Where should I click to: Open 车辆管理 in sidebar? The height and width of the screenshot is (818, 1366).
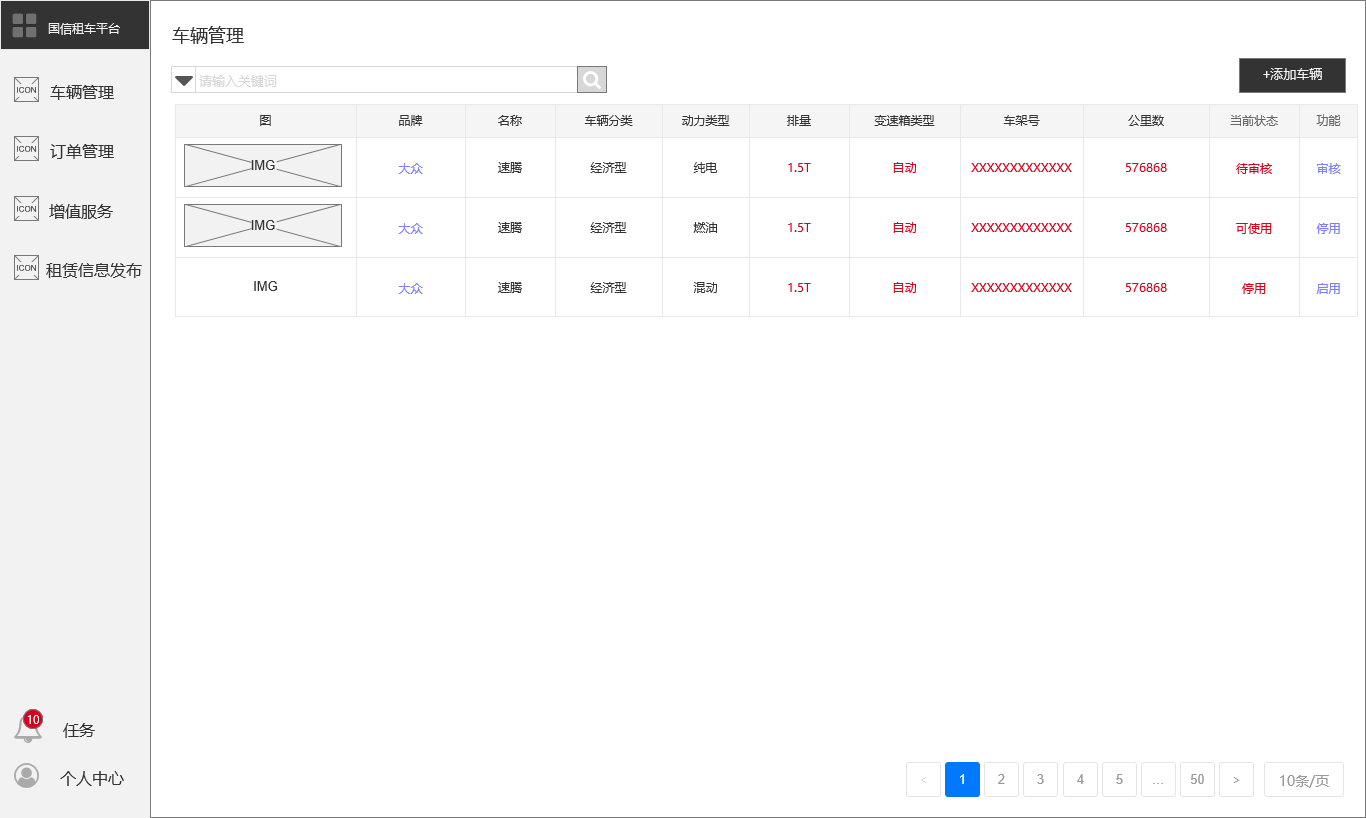(82, 92)
